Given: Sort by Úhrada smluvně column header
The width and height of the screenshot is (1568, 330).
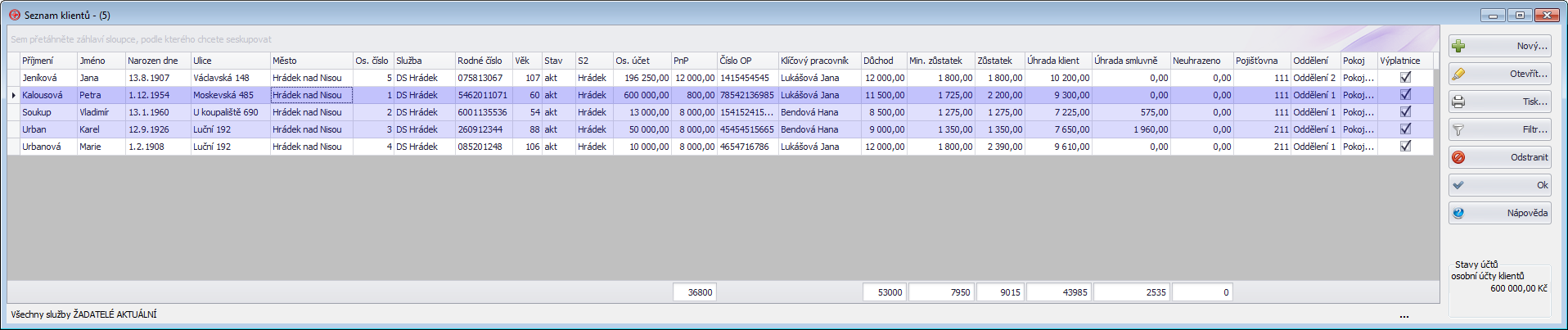Looking at the screenshot, I should [1131, 61].
